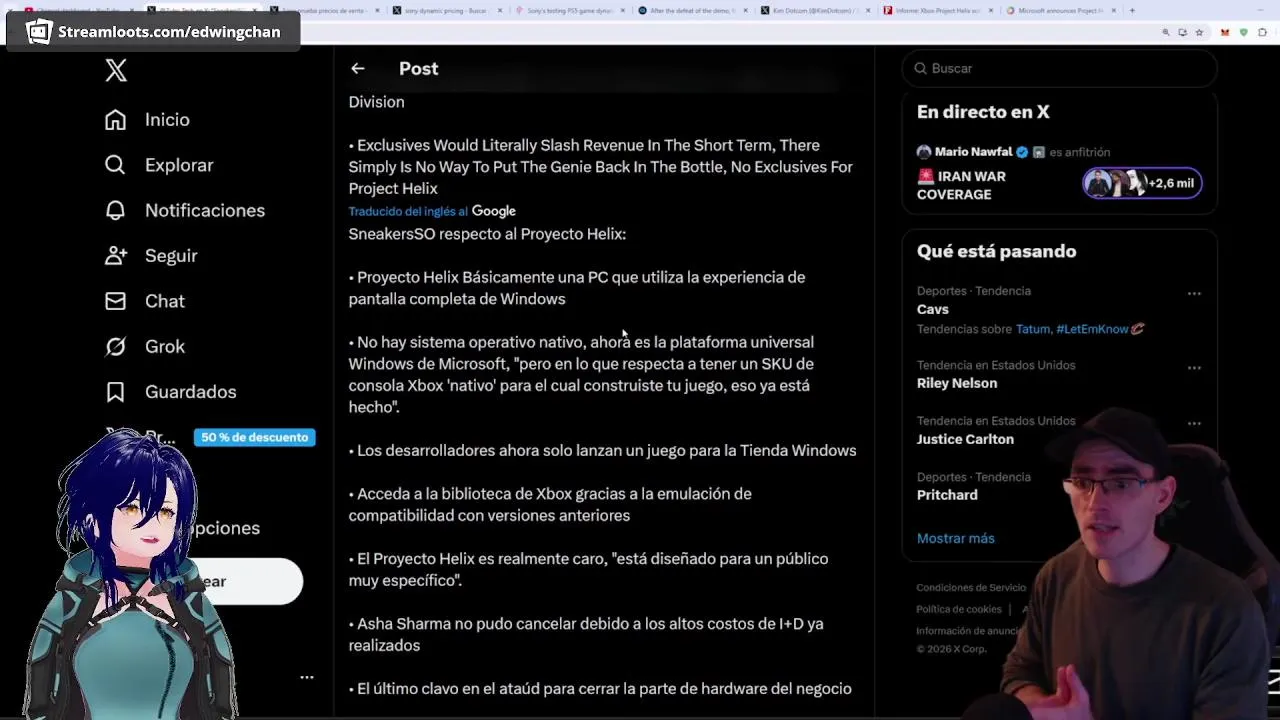Click into the Buscar search field
The width and height of the screenshot is (1280, 720).
[1060, 68]
